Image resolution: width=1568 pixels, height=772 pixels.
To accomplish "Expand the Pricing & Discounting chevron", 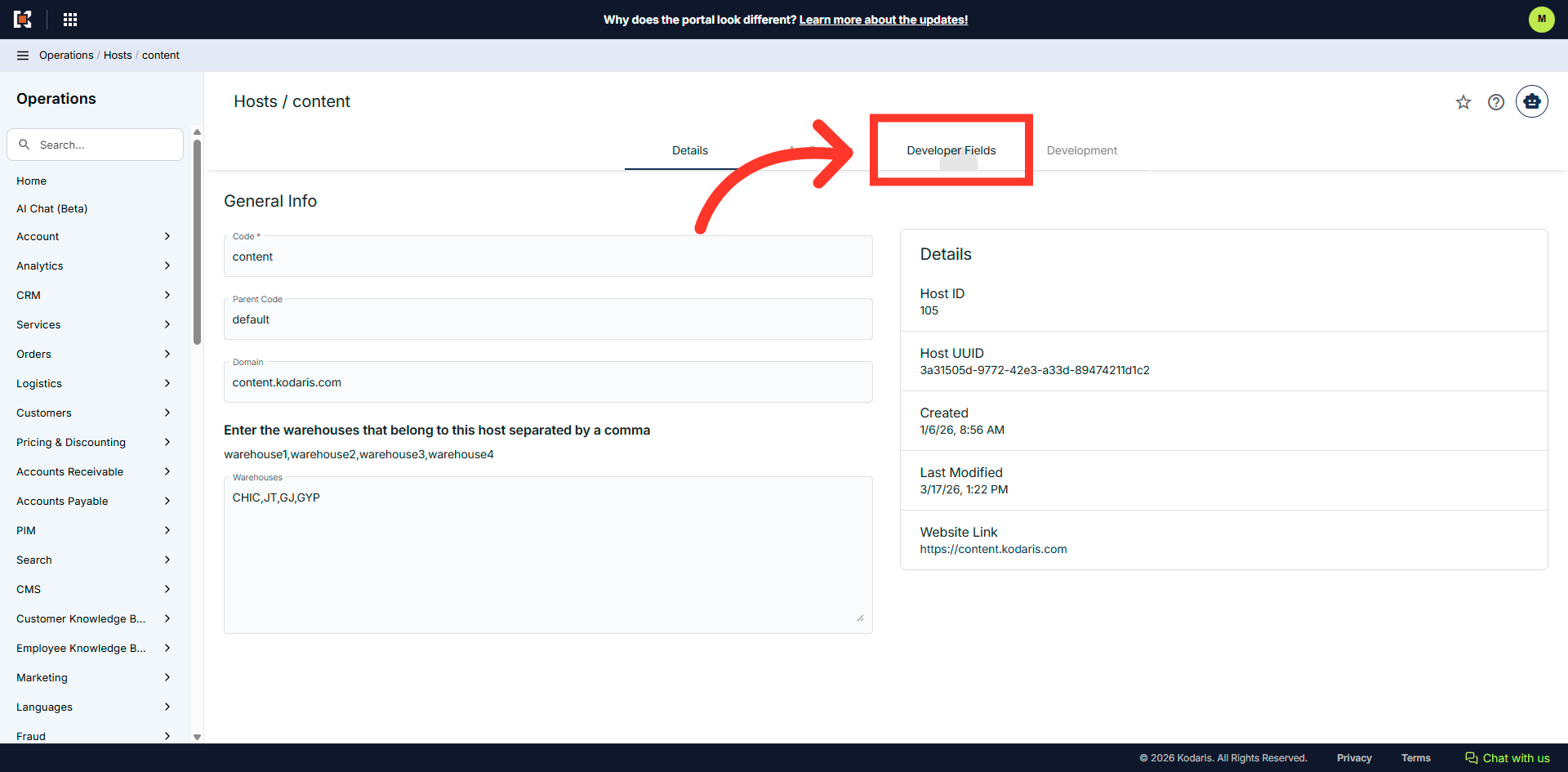I will [167, 442].
